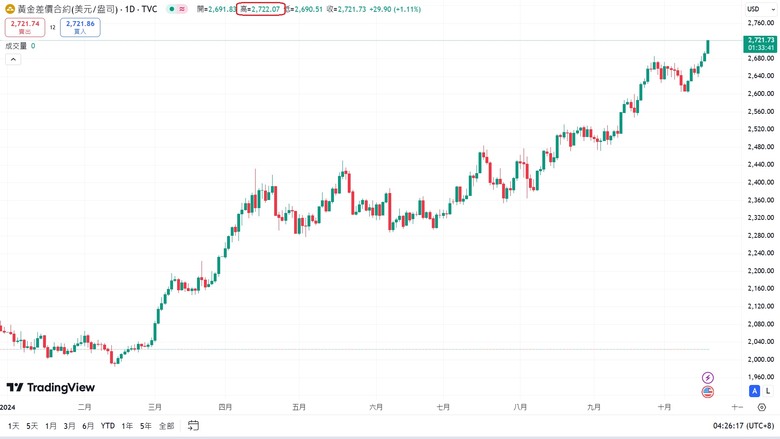The width and height of the screenshot is (780, 439).
Task: Select the YTD time range
Action: 107,426
